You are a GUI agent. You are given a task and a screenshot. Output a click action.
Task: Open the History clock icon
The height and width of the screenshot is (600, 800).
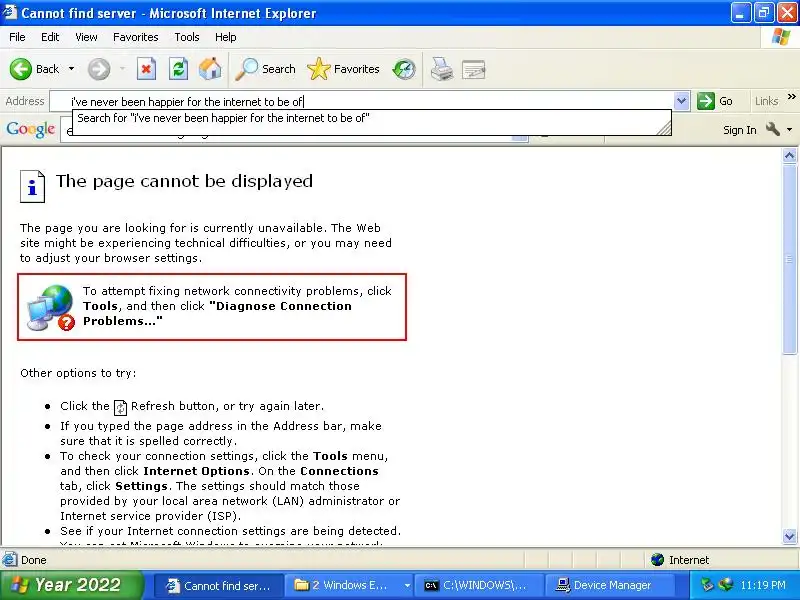pos(404,69)
